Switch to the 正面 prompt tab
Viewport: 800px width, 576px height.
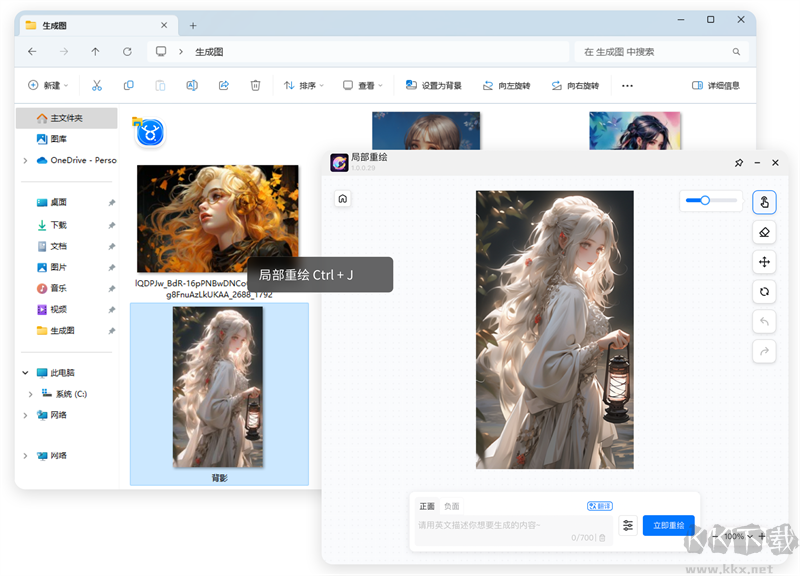427,506
